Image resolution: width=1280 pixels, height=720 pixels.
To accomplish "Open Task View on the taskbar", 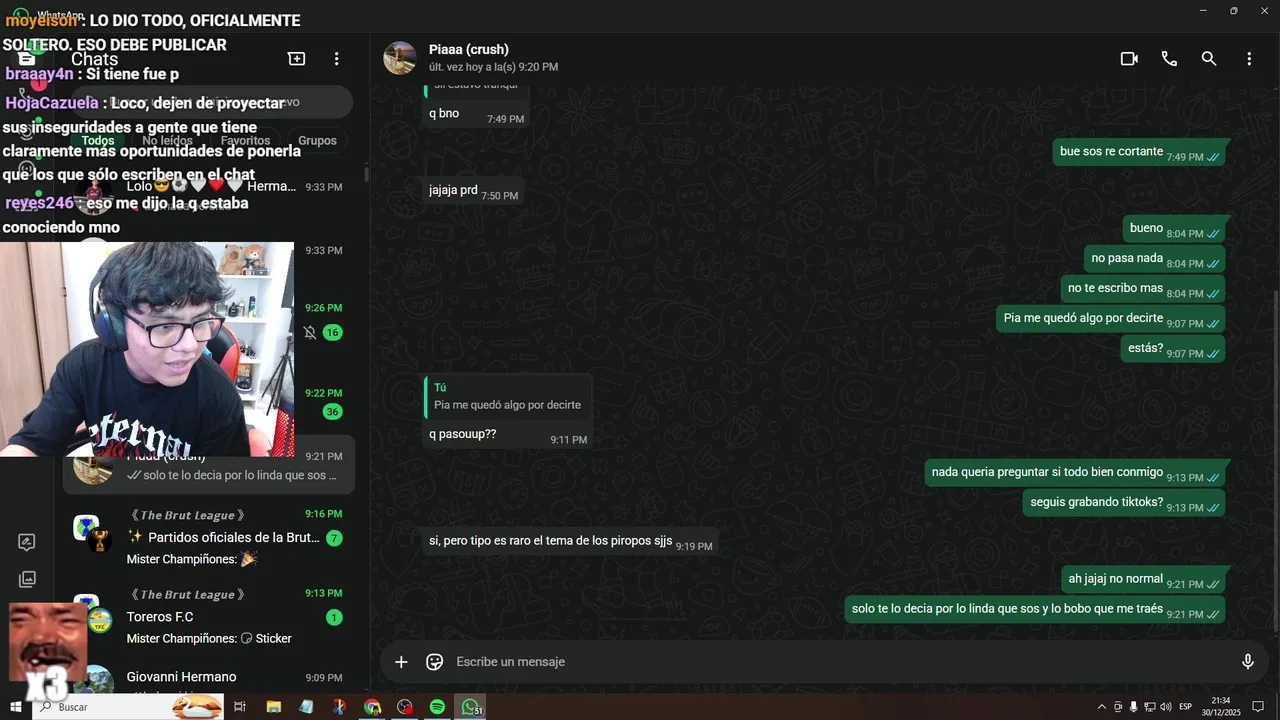I will (240, 707).
